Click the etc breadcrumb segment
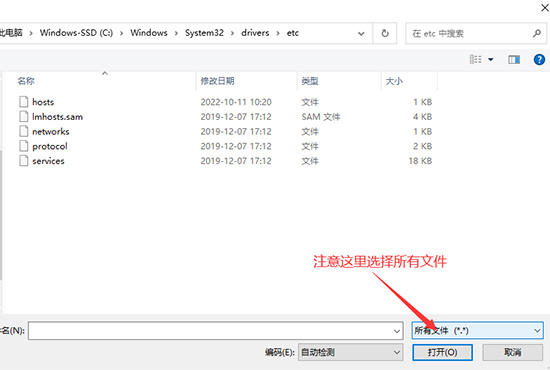Image resolution: width=550 pixels, height=370 pixels. (x=293, y=33)
